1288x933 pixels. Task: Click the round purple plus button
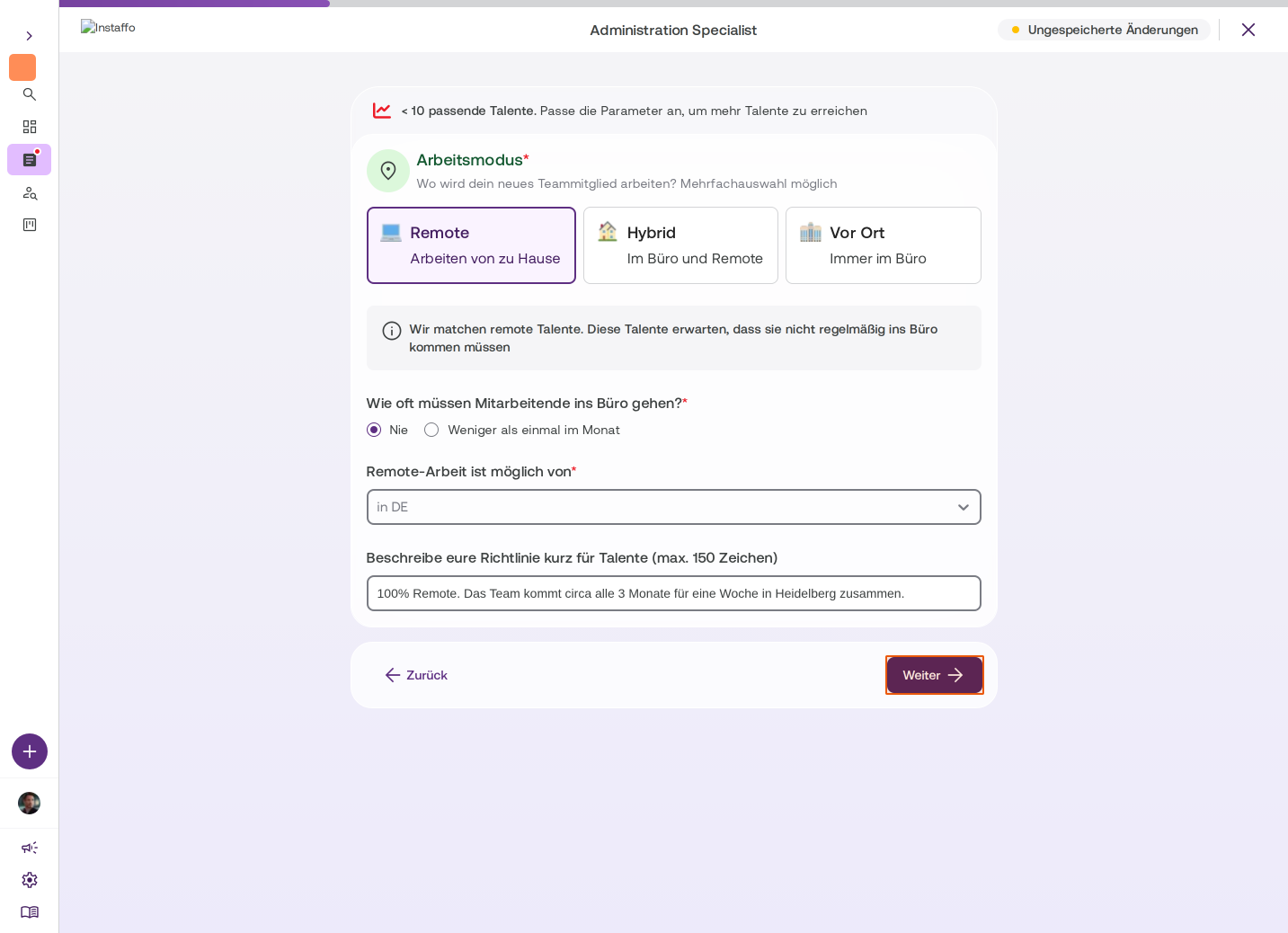[30, 751]
